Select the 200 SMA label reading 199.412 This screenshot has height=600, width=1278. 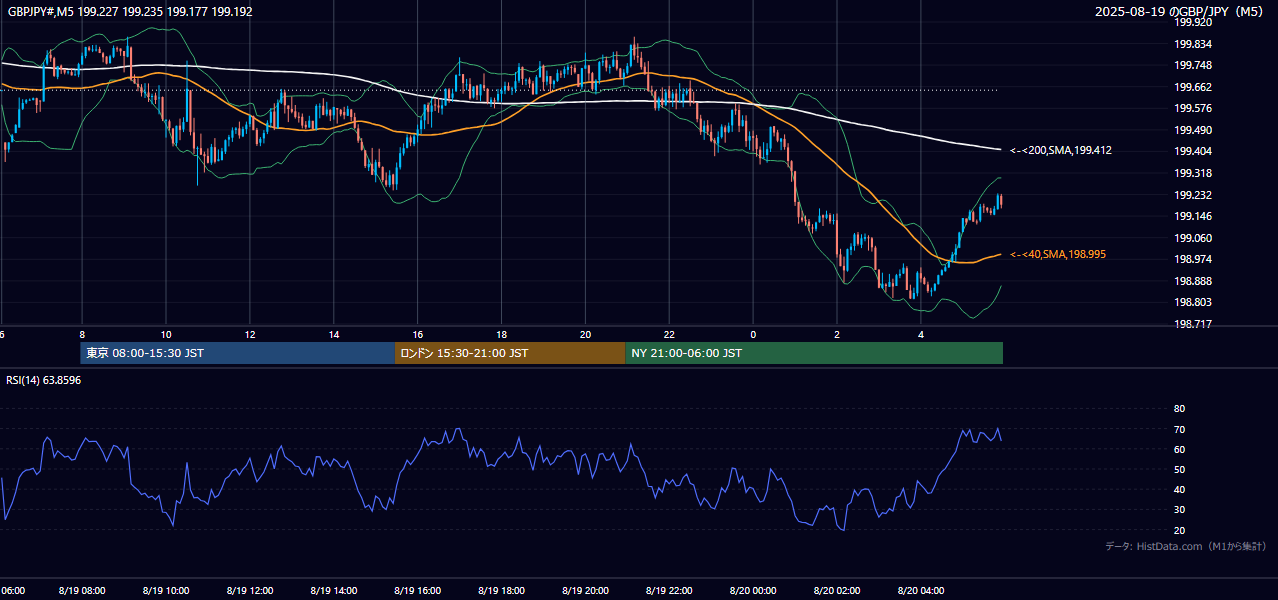[1061, 150]
